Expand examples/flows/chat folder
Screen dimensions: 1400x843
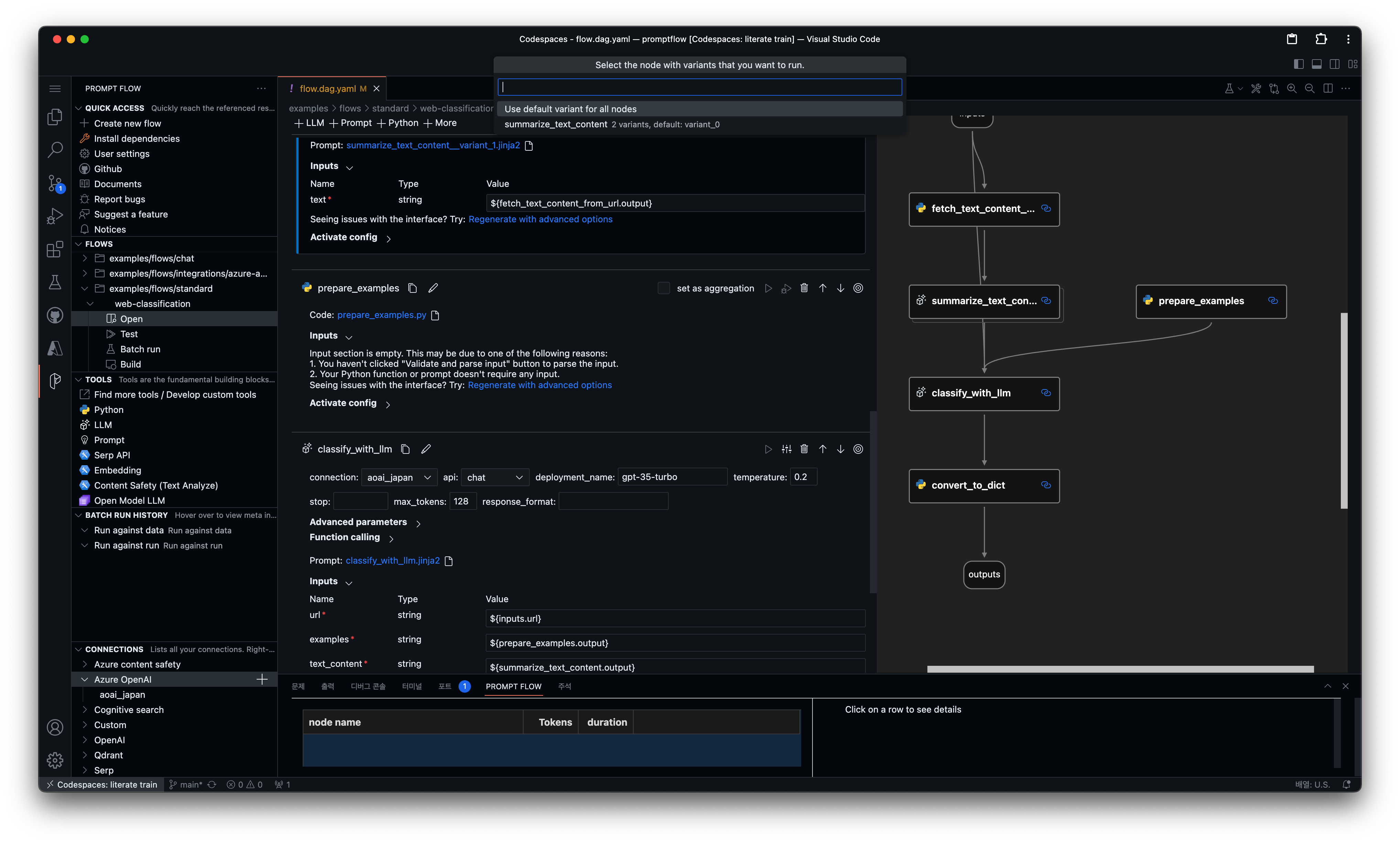(x=85, y=258)
